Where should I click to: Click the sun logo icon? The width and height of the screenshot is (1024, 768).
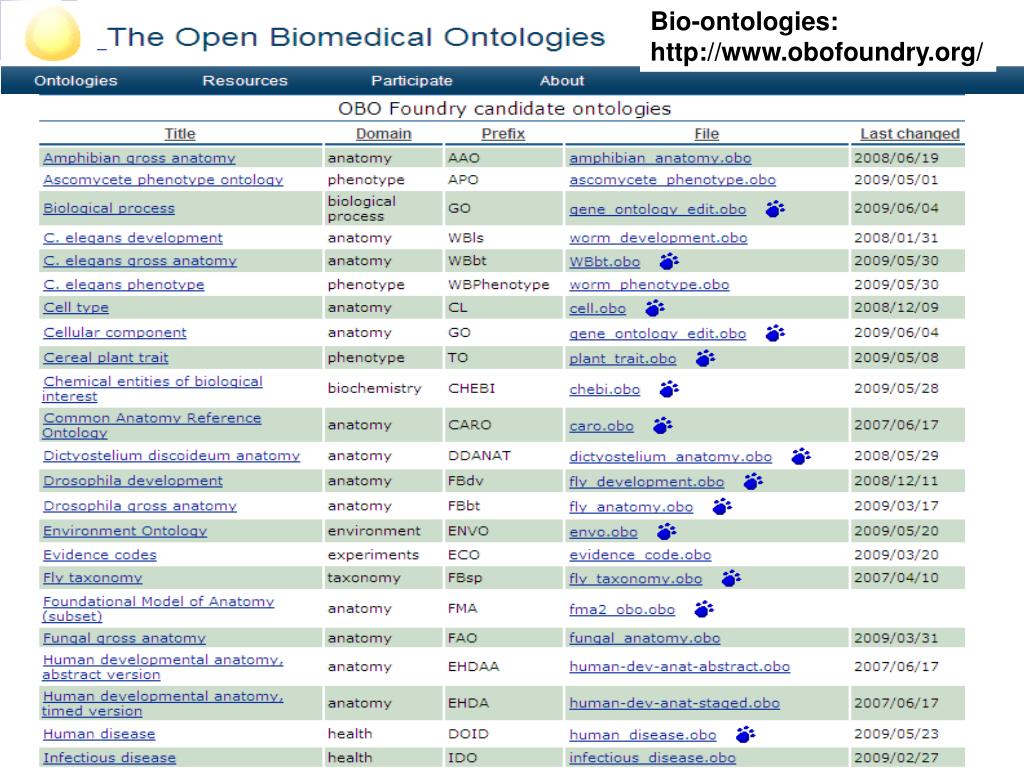[53, 33]
